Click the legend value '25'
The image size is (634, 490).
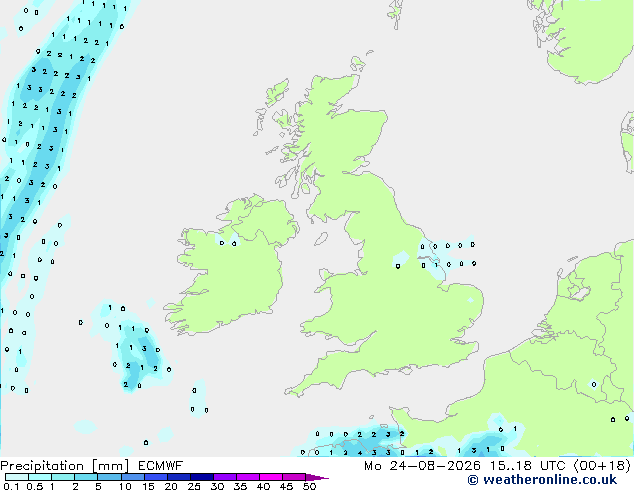click(194, 486)
